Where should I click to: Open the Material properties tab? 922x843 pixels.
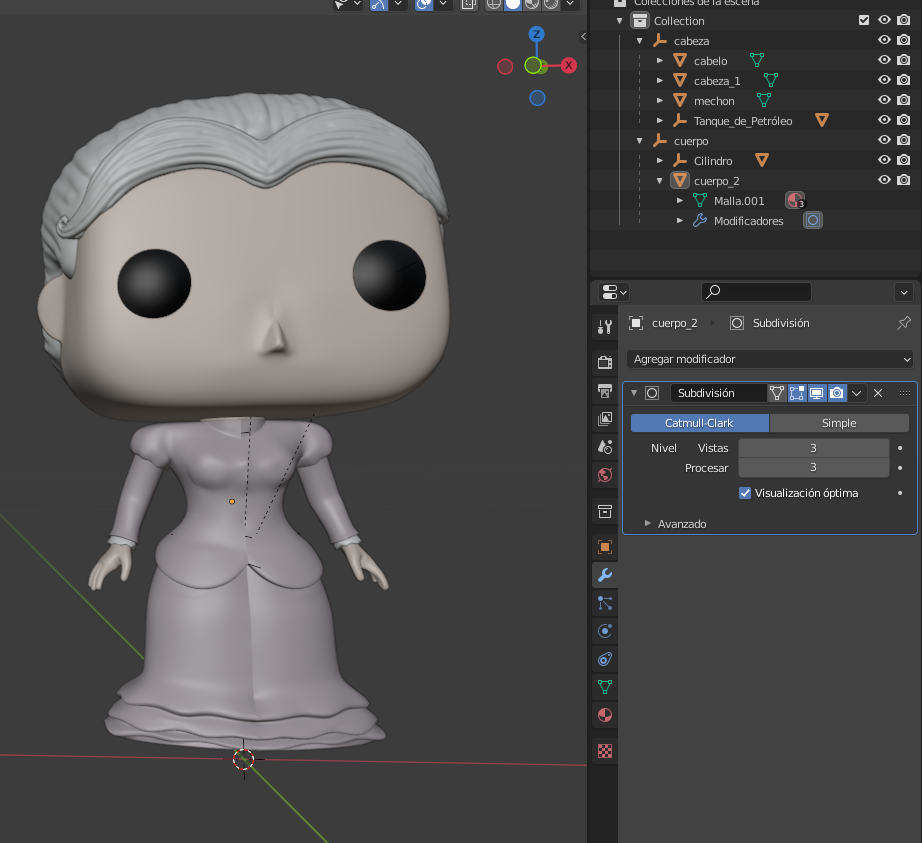coord(604,715)
